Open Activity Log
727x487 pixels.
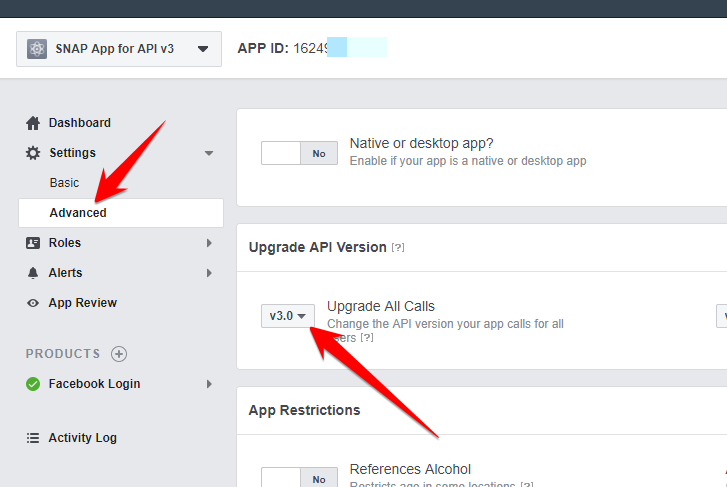(x=83, y=438)
